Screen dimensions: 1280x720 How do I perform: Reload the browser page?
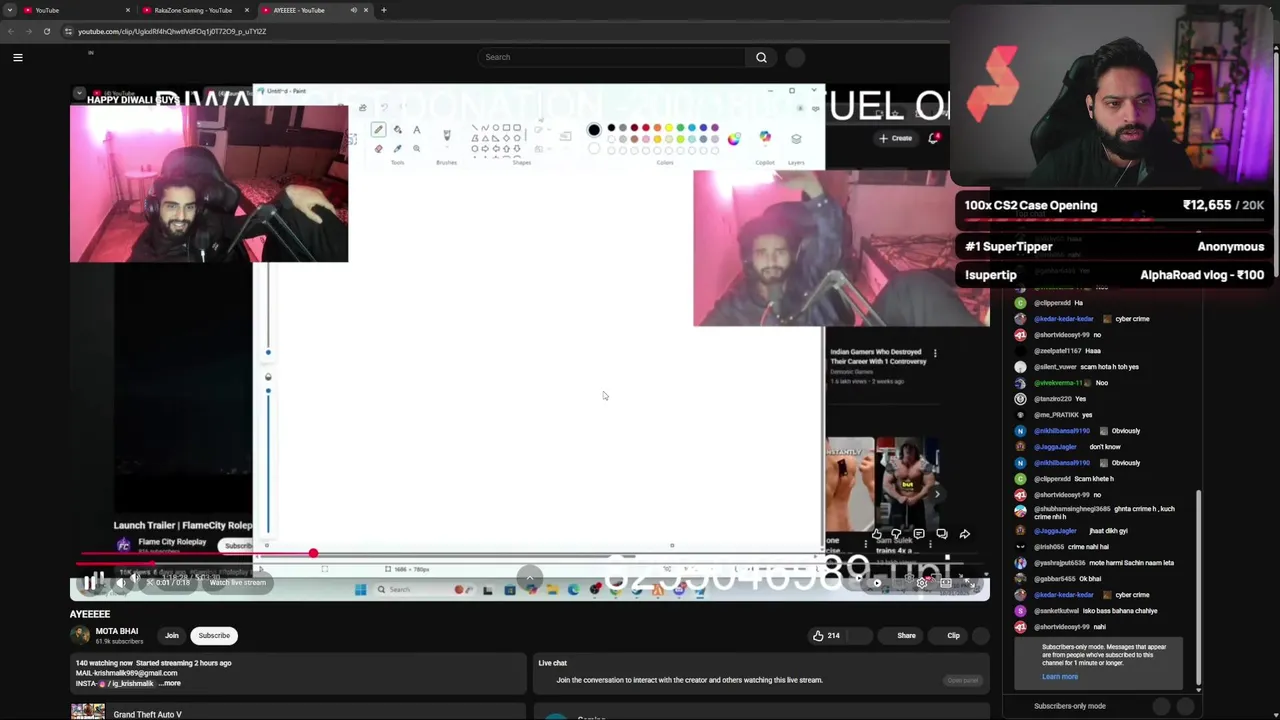(46, 31)
